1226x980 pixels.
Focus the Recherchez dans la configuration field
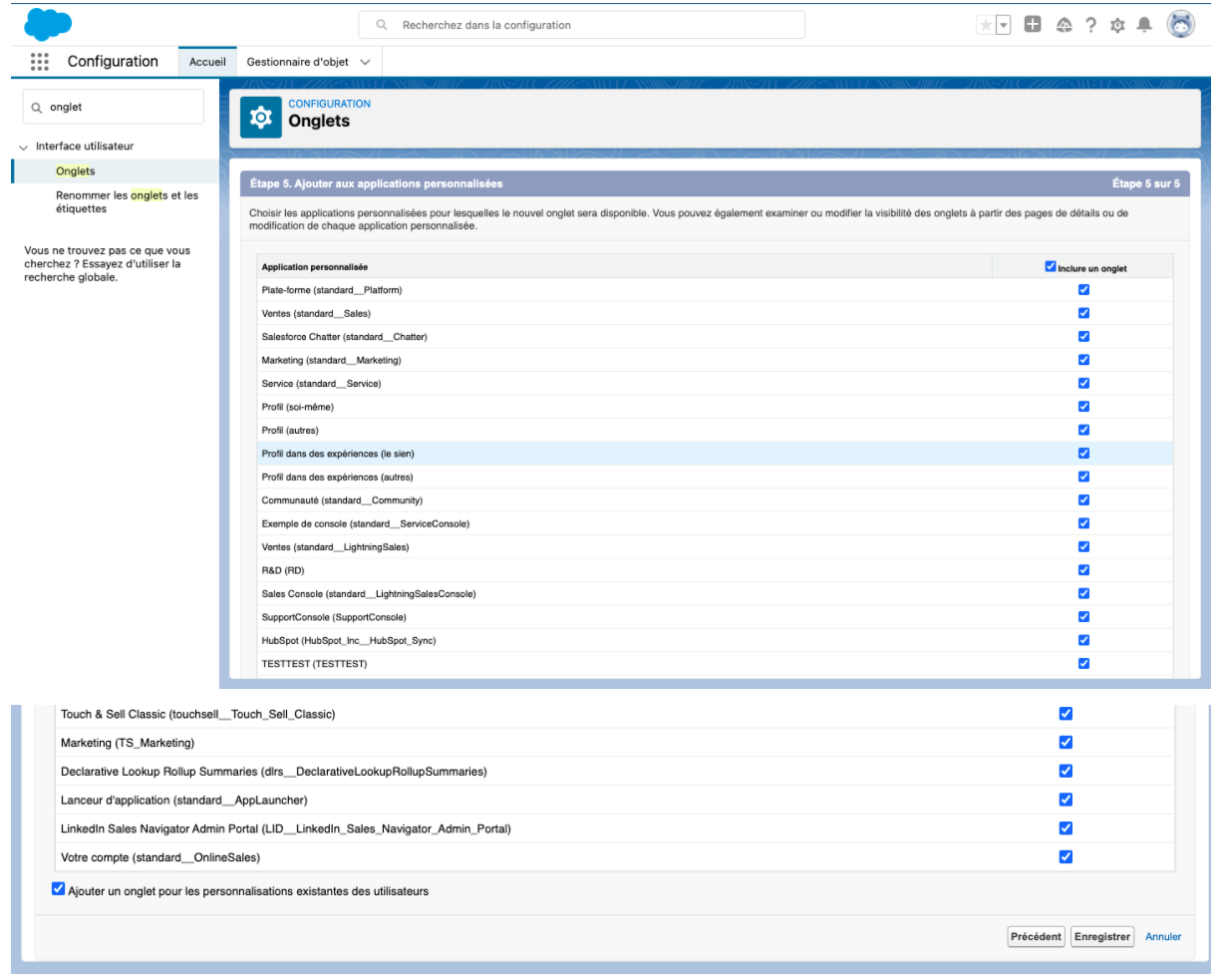(581, 25)
